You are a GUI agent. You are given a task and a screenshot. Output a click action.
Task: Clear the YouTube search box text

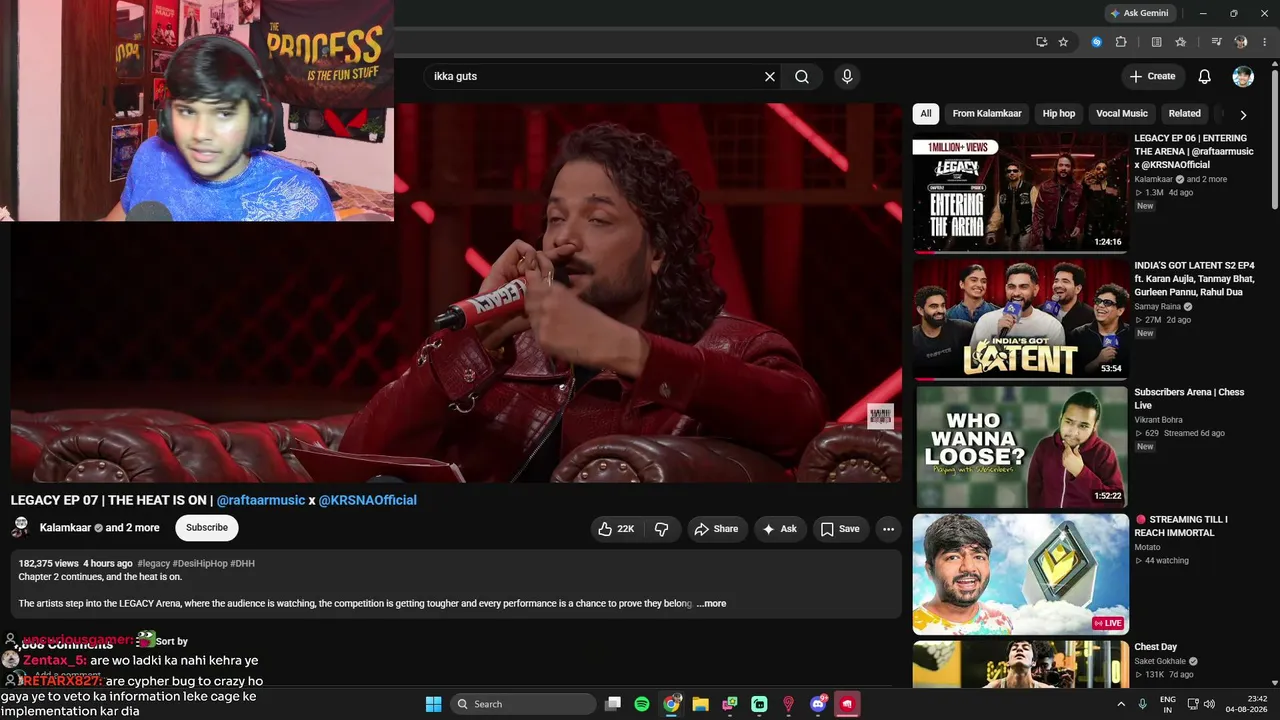[770, 76]
